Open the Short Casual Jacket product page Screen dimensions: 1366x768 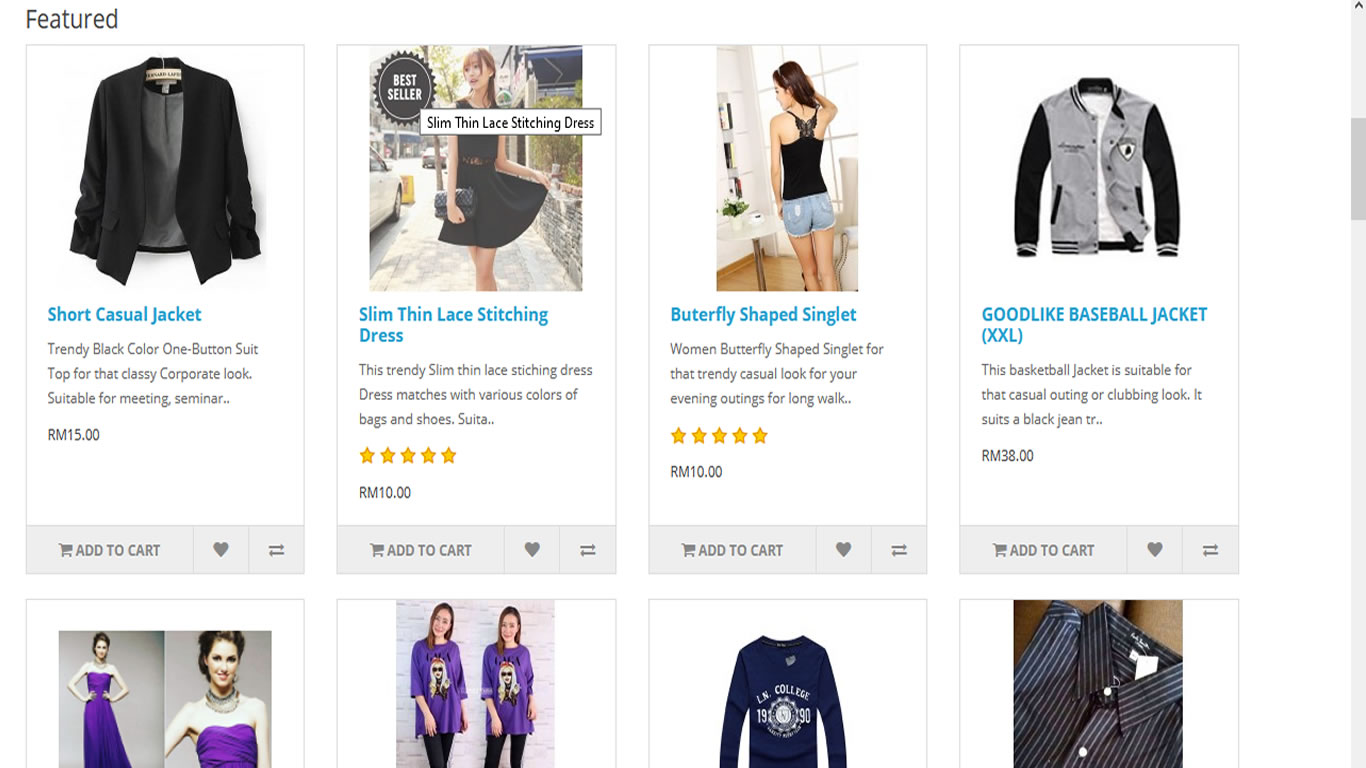124,314
